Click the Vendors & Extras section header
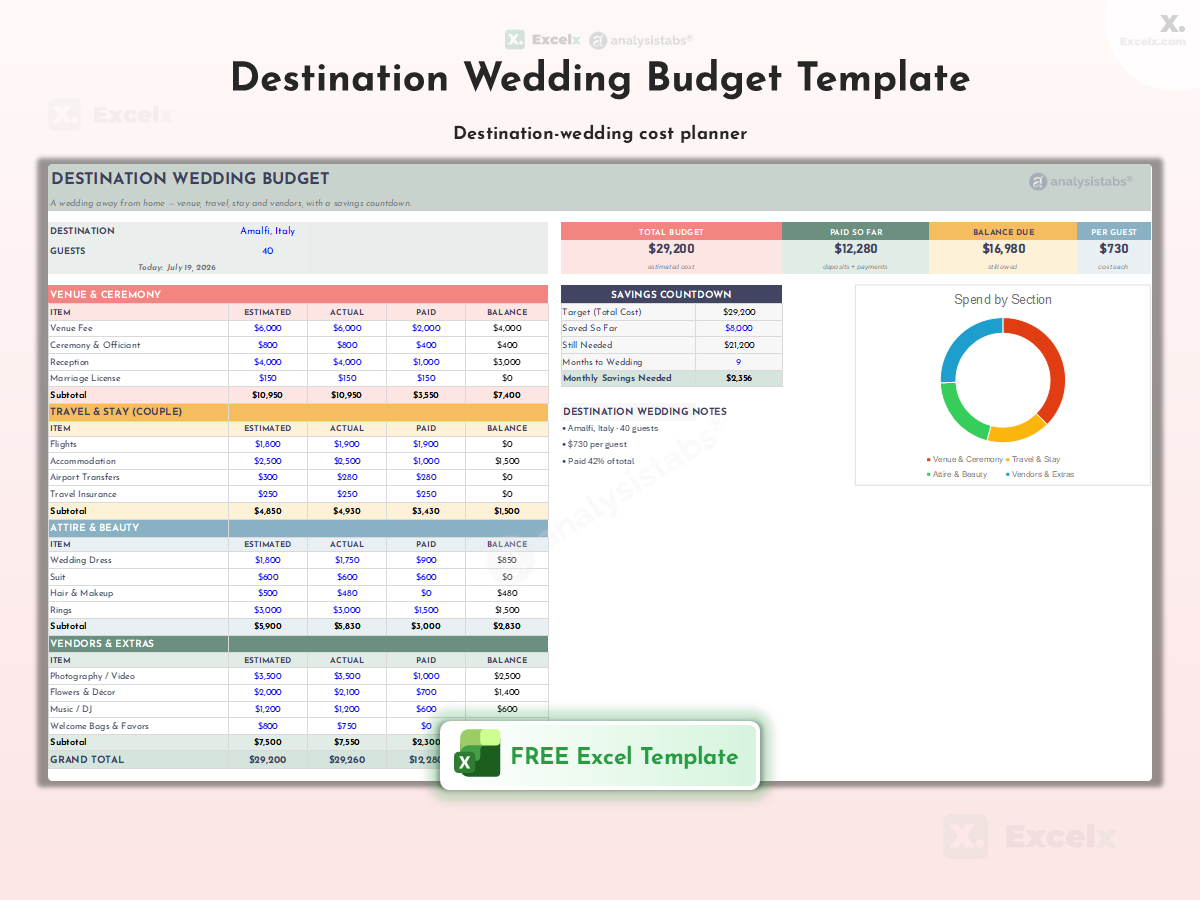 pos(298,643)
